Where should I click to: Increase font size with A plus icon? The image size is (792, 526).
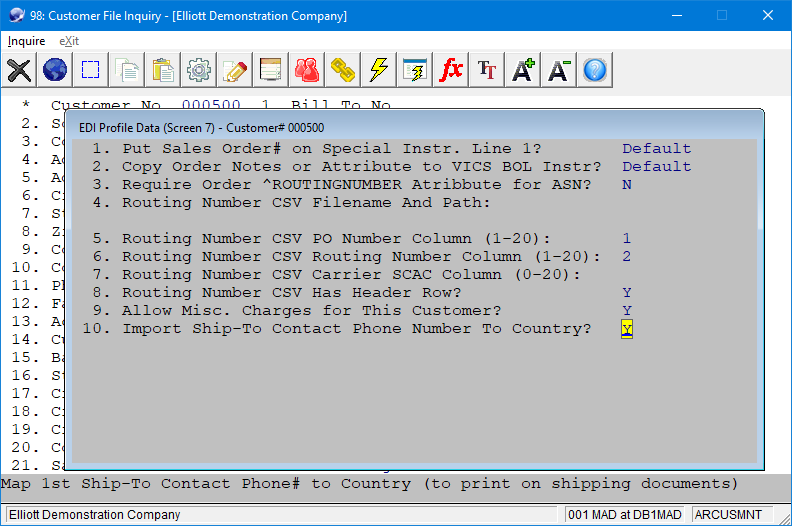pyautogui.click(x=523, y=70)
